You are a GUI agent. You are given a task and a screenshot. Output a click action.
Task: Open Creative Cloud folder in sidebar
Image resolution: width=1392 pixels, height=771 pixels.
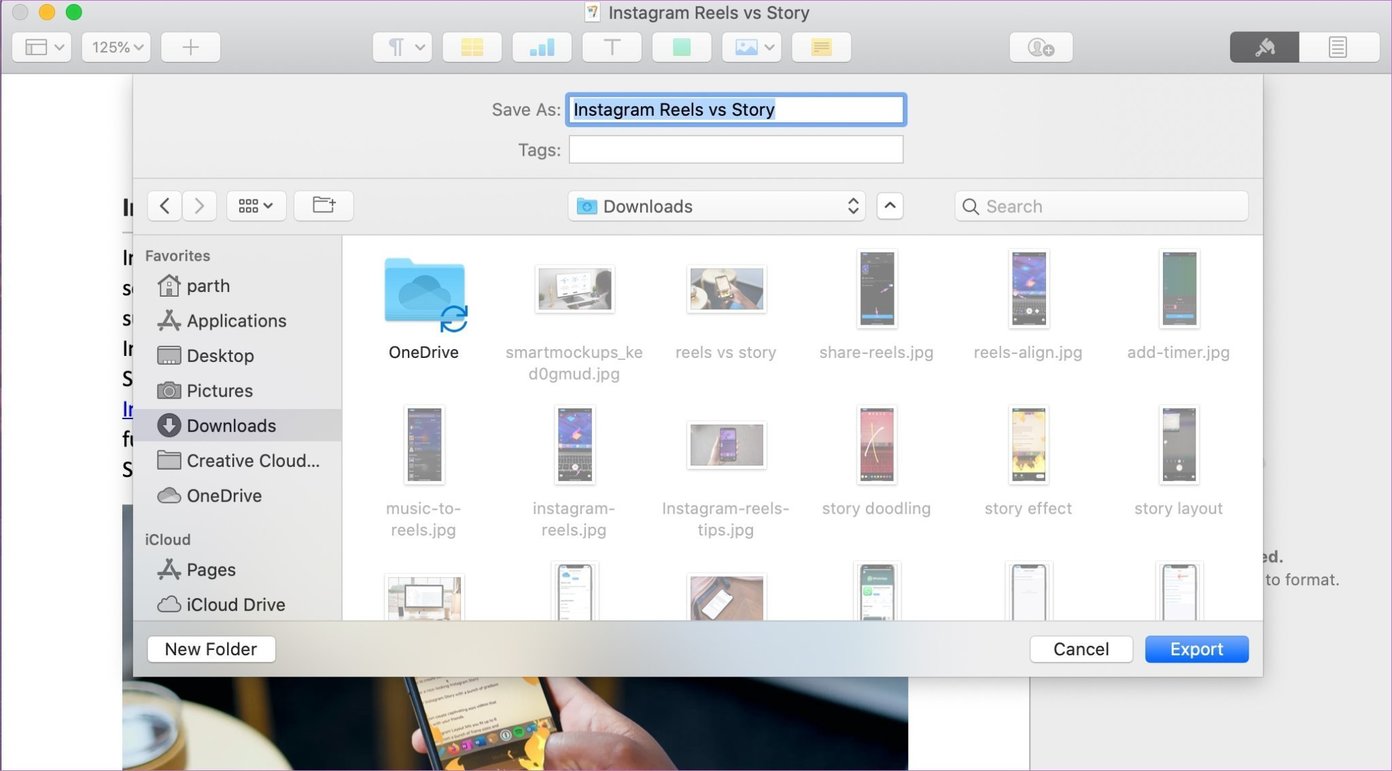pos(237,461)
